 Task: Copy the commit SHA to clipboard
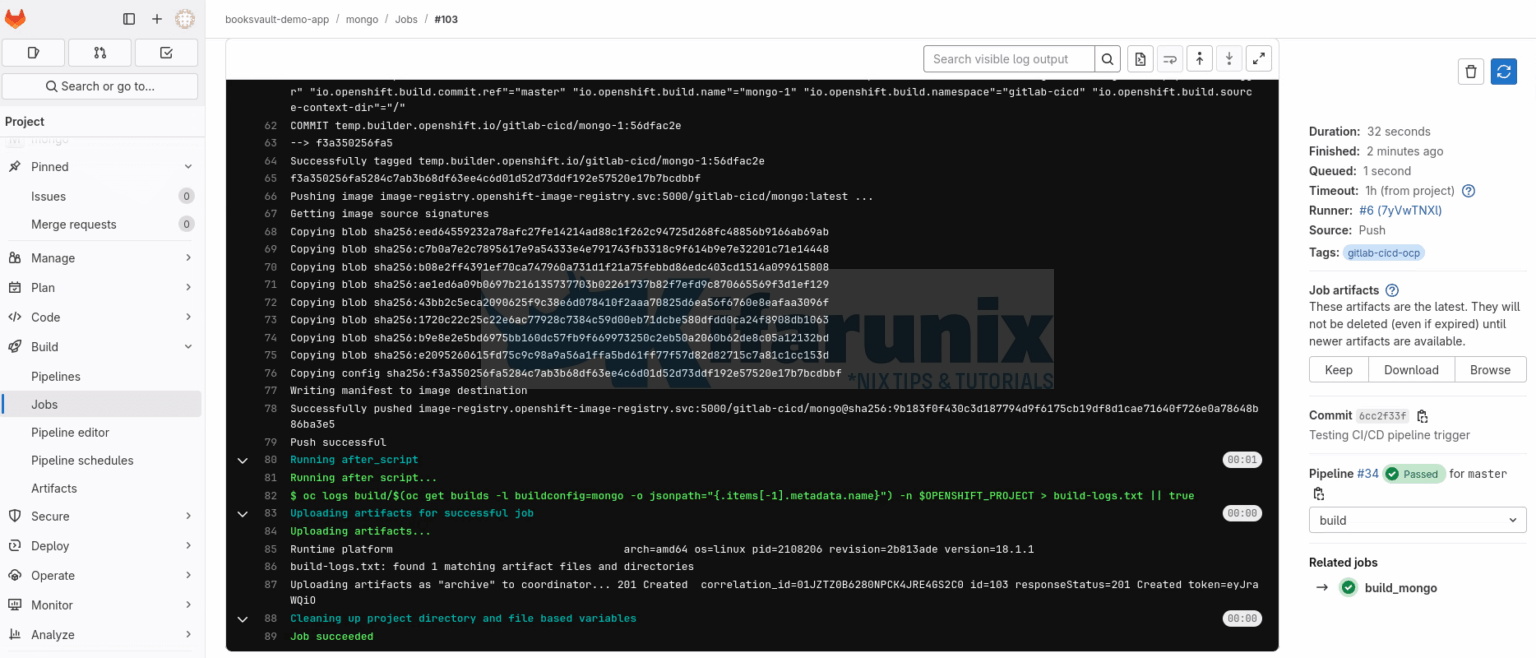[x=1423, y=416]
